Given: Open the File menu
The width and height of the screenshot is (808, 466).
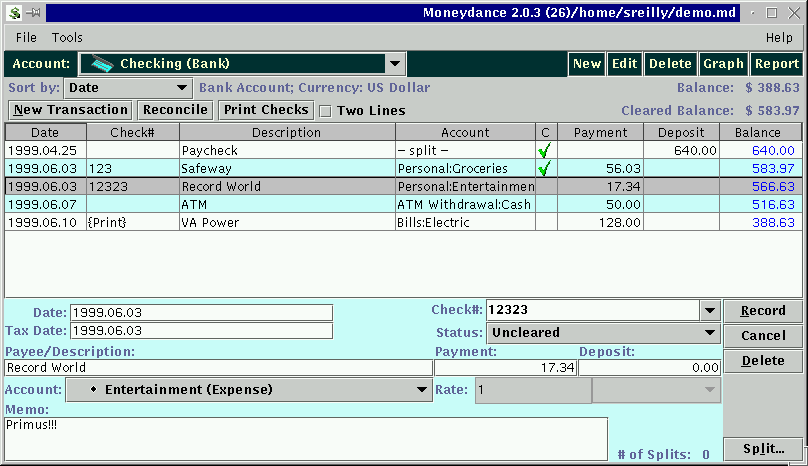Looking at the screenshot, I should pos(26,38).
